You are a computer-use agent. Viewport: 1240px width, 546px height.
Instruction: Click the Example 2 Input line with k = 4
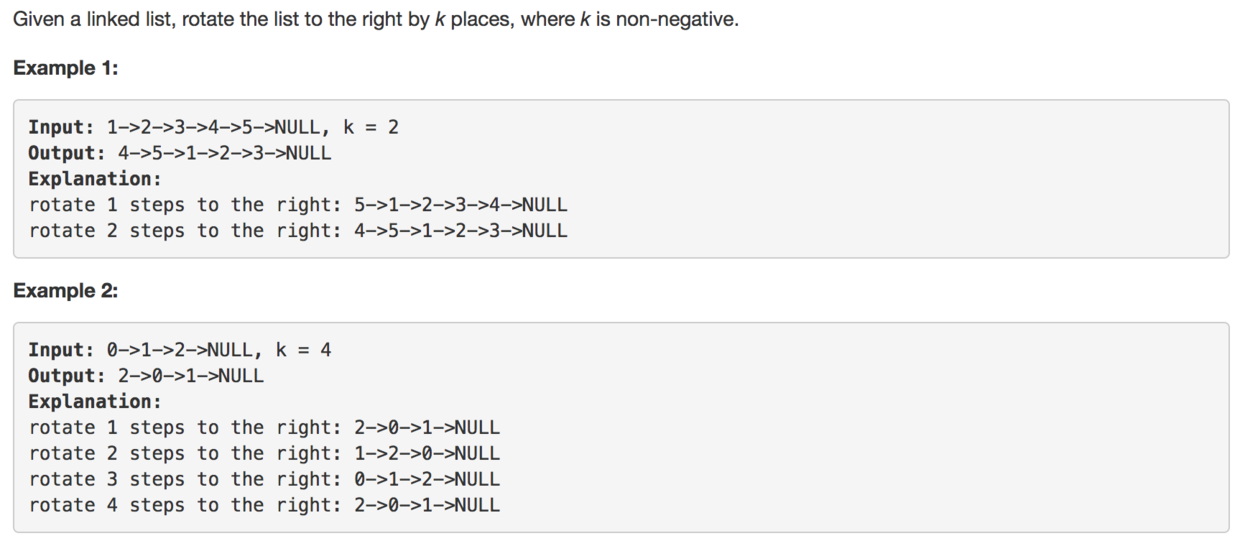[180, 350]
